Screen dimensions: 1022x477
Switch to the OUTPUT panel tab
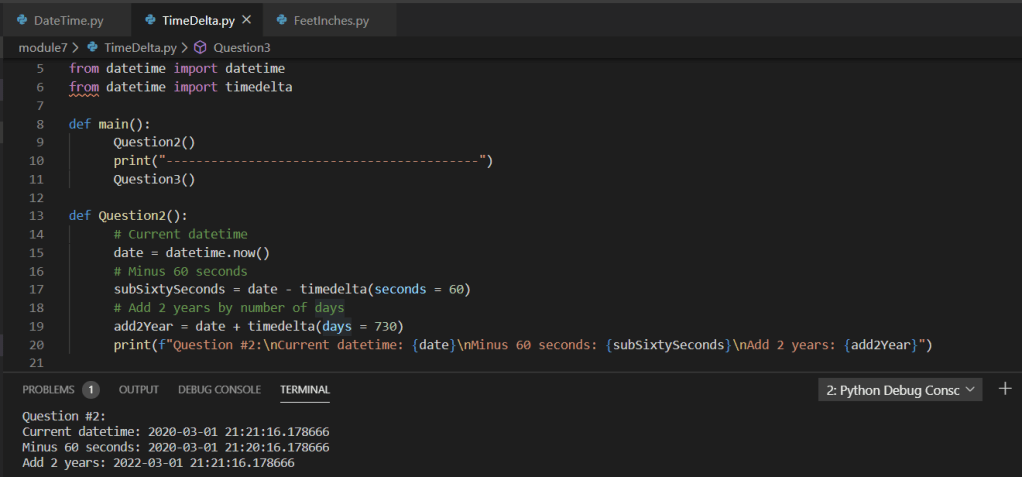point(139,390)
